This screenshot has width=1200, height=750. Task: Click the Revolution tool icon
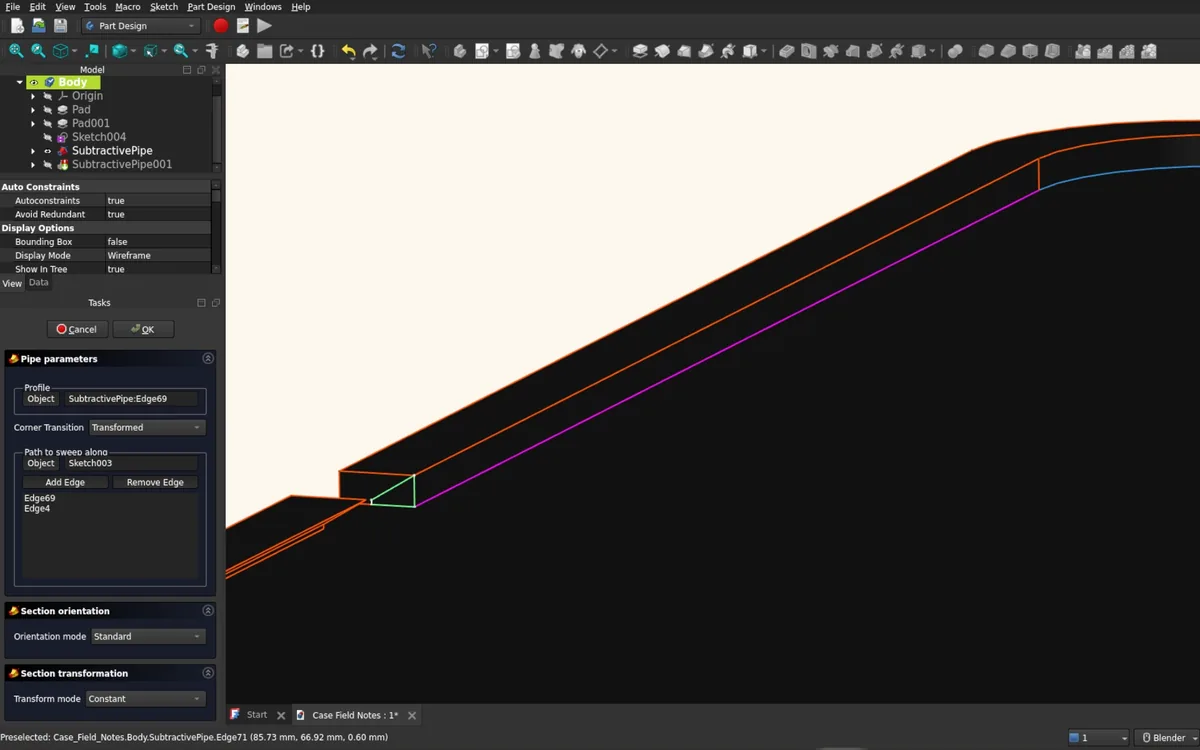coord(662,51)
